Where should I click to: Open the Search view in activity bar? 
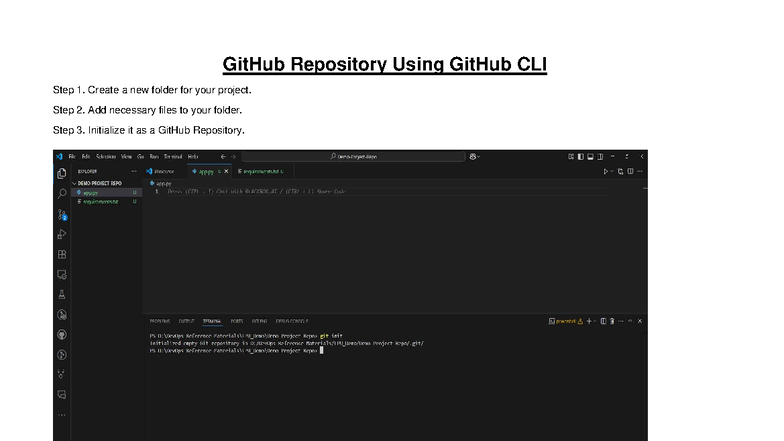click(x=62, y=193)
